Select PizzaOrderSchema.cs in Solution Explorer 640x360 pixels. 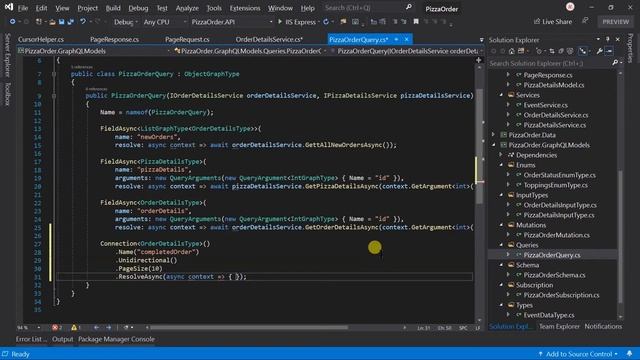tap(554, 275)
